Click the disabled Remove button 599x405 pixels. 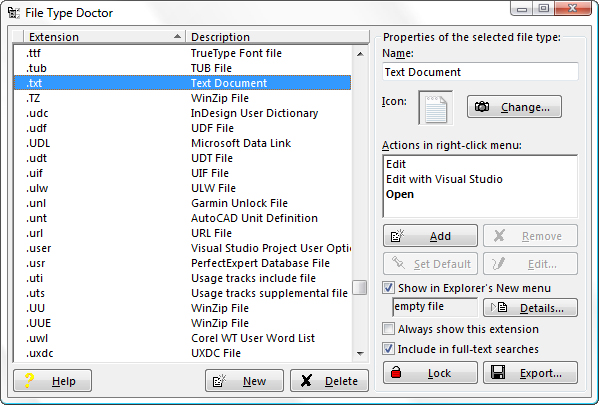click(530, 236)
